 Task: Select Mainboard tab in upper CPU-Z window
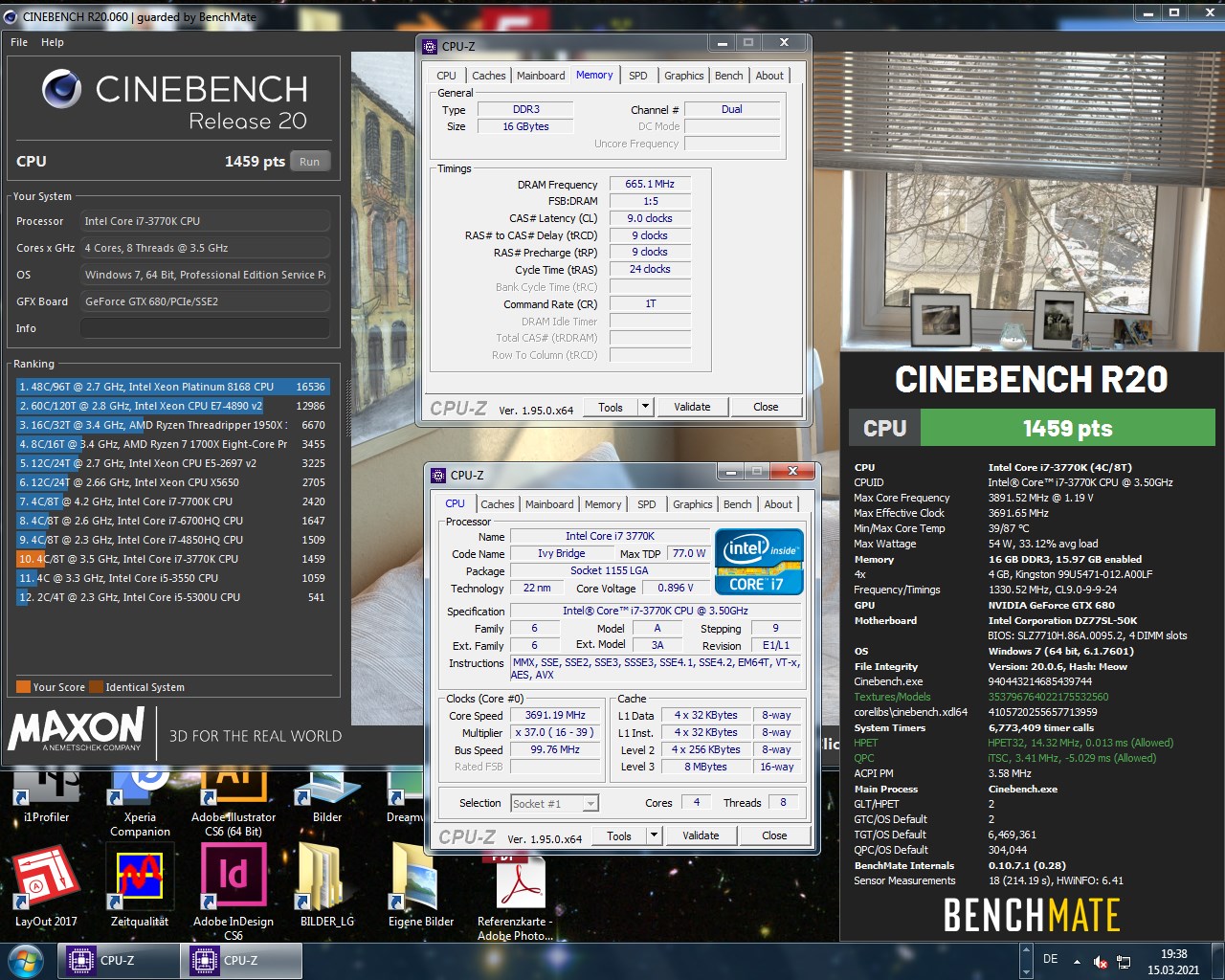pyautogui.click(x=541, y=76)
